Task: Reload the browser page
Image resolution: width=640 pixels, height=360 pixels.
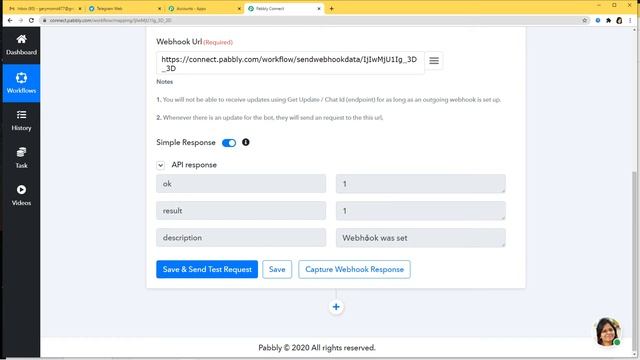Action: (x=31, y=20)
